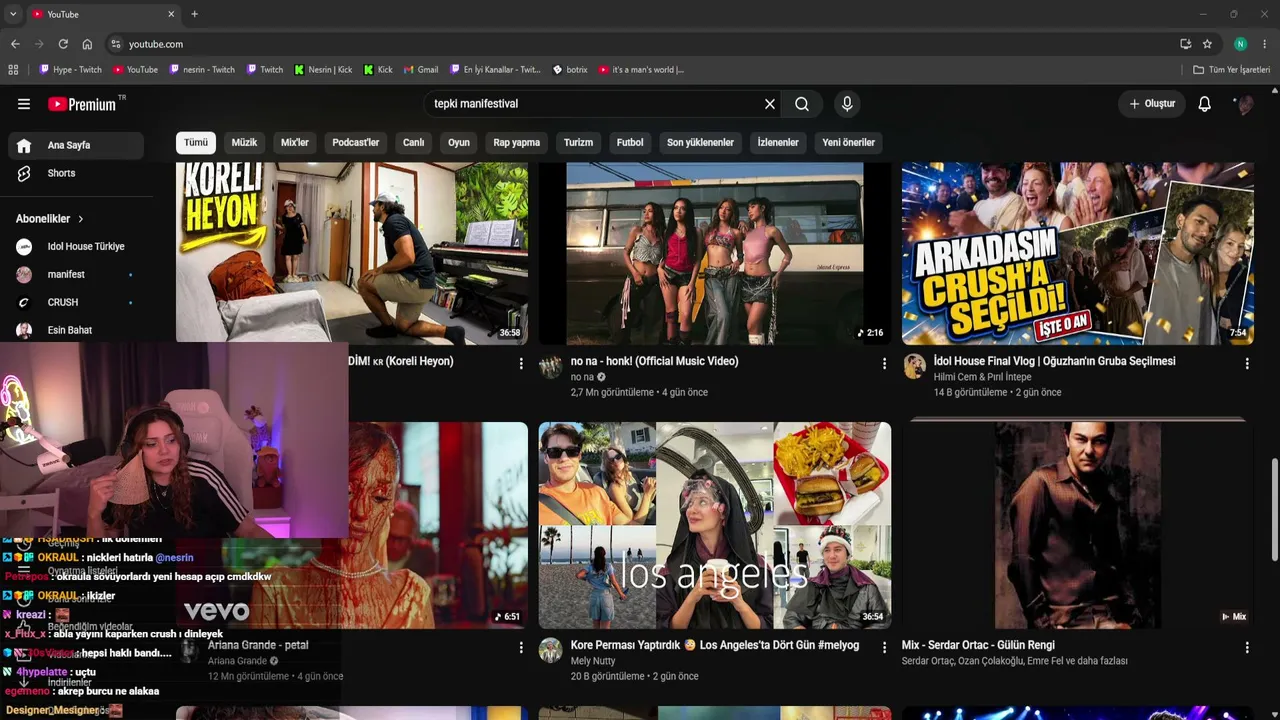The image size is (1280, 720).
Task: Click Hilmi Cem & Pınıl İntepe avatar
Action: pyautogui.click(x=914, y=366)
